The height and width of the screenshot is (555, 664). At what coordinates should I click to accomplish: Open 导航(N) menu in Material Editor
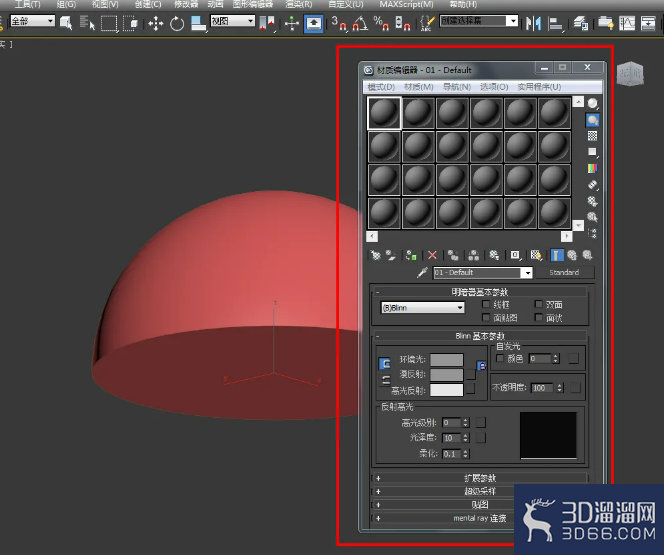coord(456,87)
